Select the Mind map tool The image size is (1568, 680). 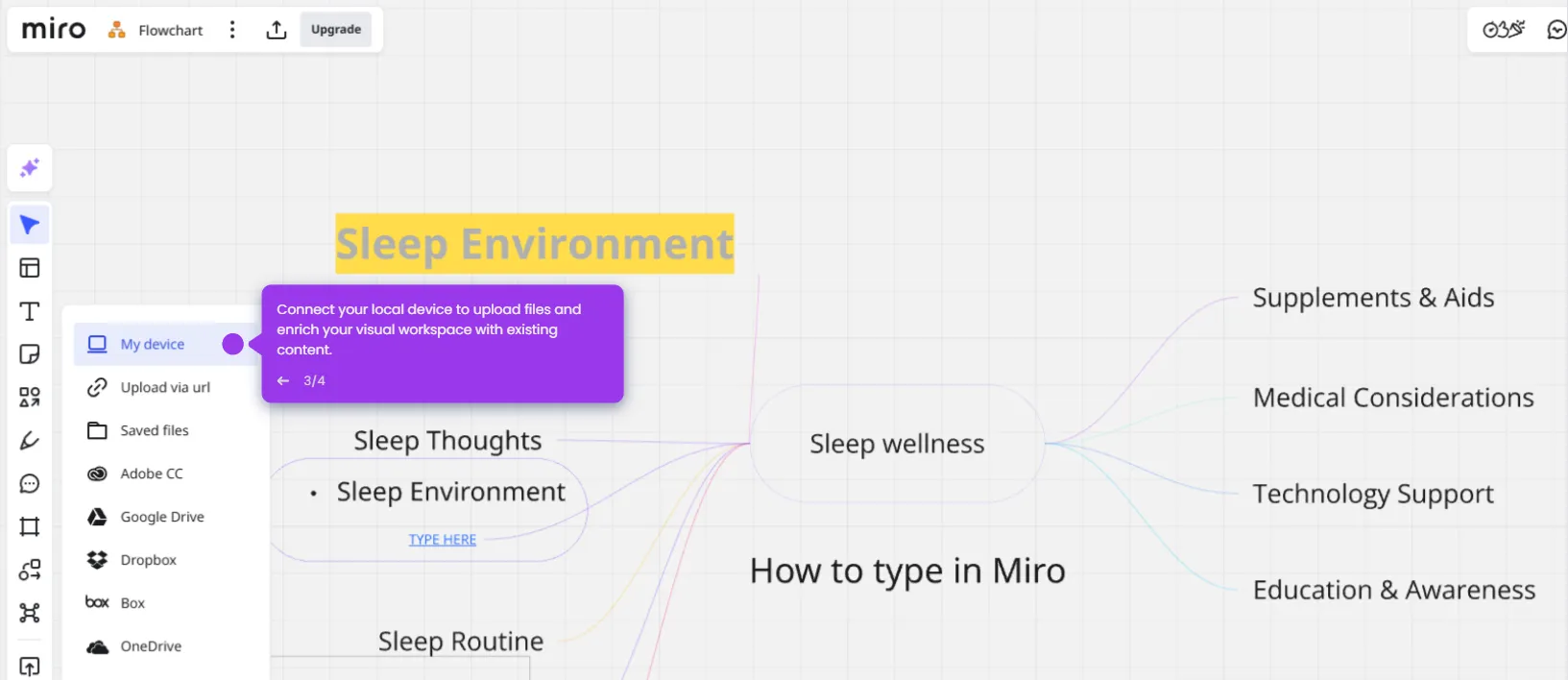tap(30, 613)
